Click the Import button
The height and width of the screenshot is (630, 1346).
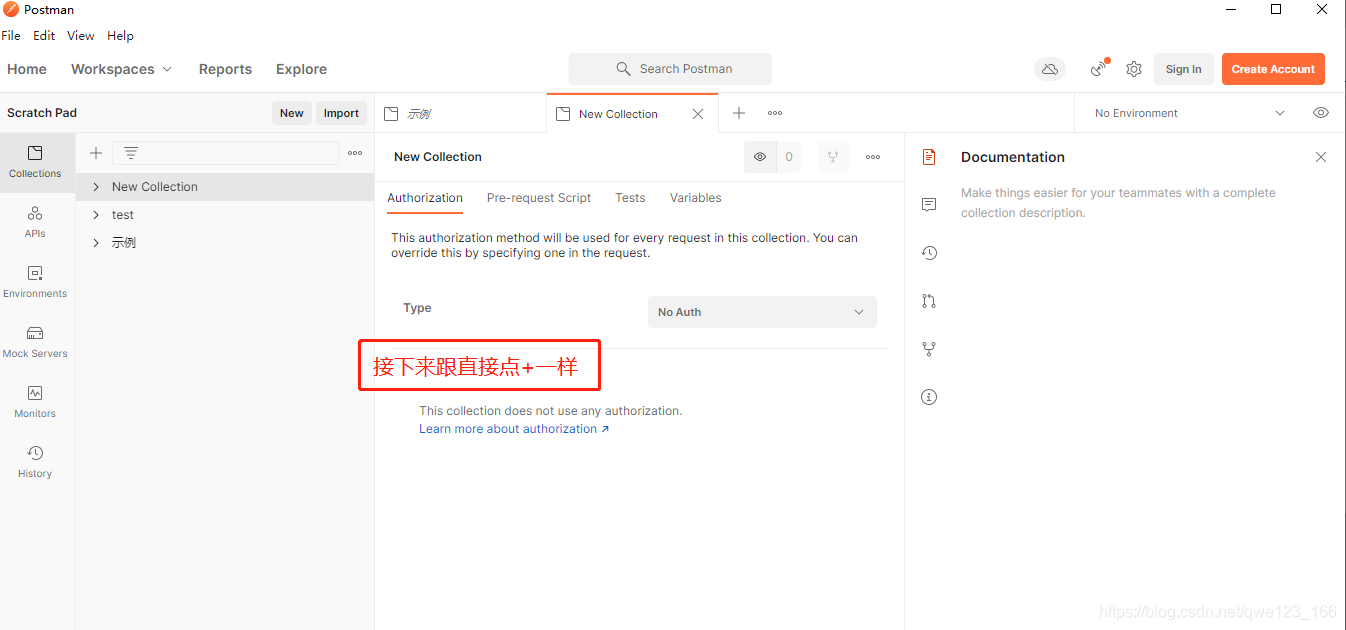(x=341, y=113)
